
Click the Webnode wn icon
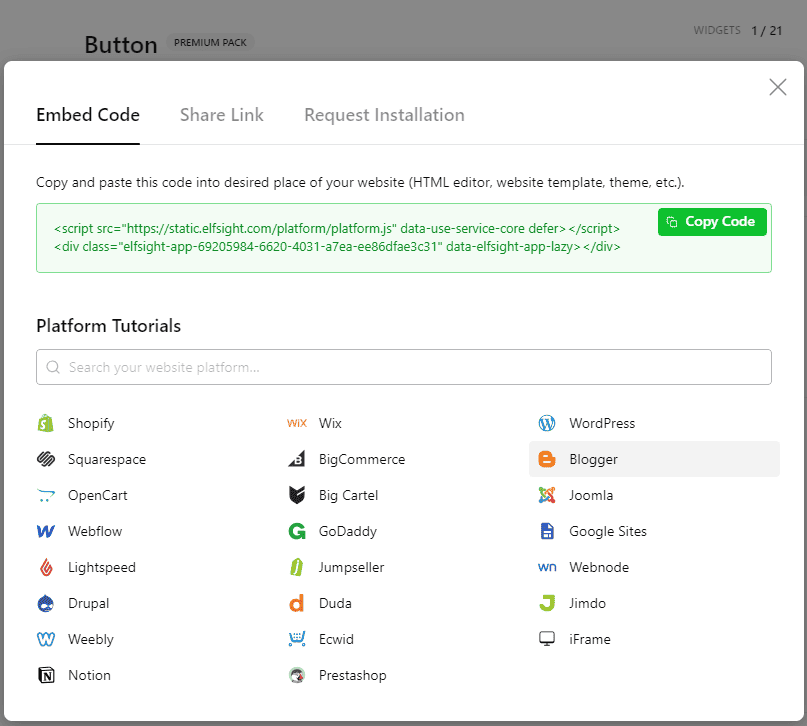click(547, 567)
